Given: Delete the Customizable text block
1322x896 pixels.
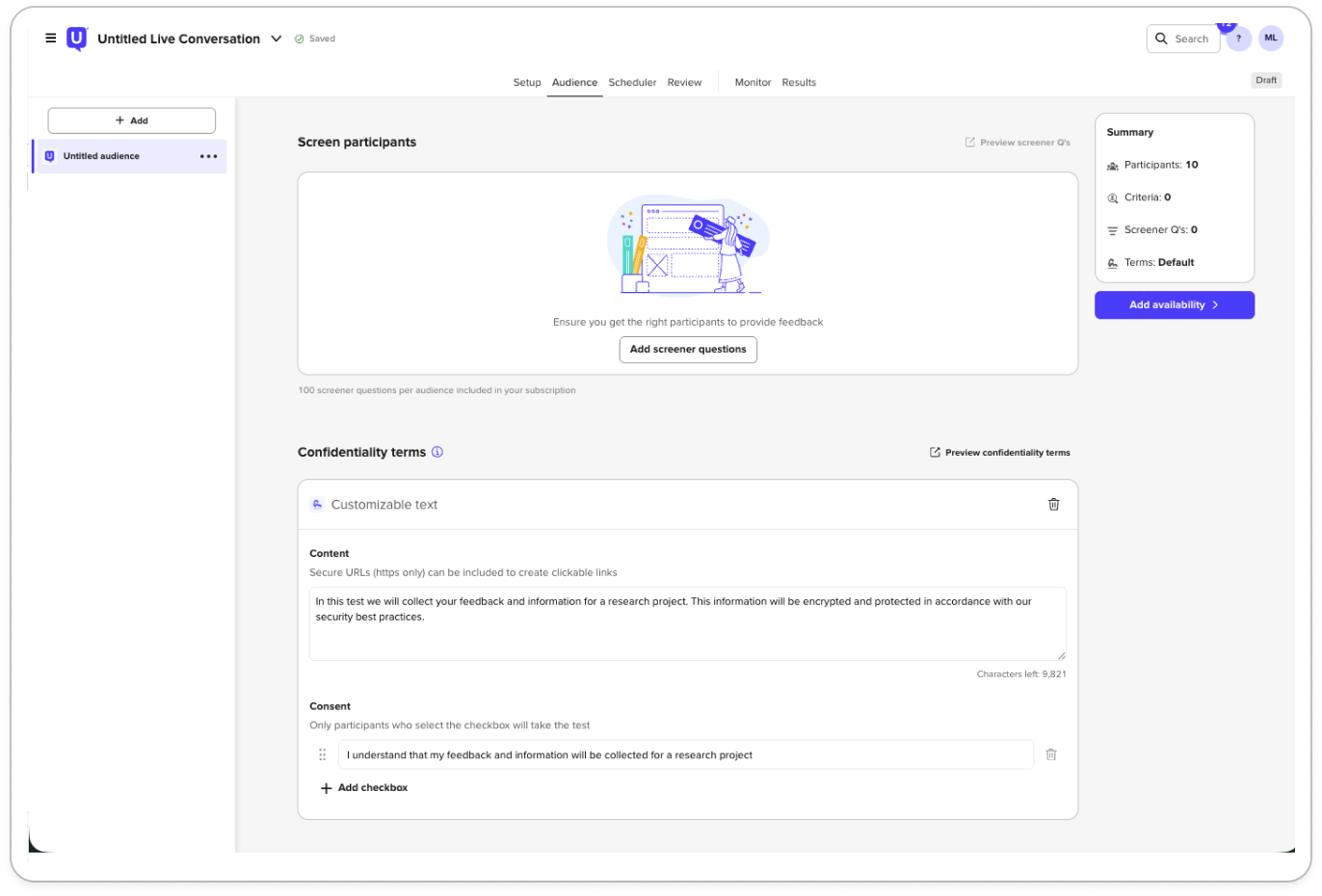Looking at the screenshot, I should [1053, 505].
